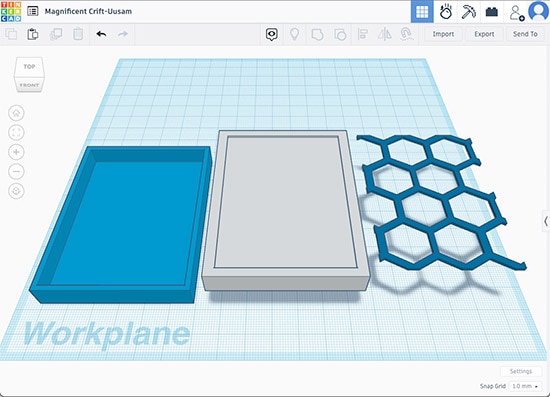Open the Sim Lab dropping apple icon
550x397 pixels.
point(445,12)
